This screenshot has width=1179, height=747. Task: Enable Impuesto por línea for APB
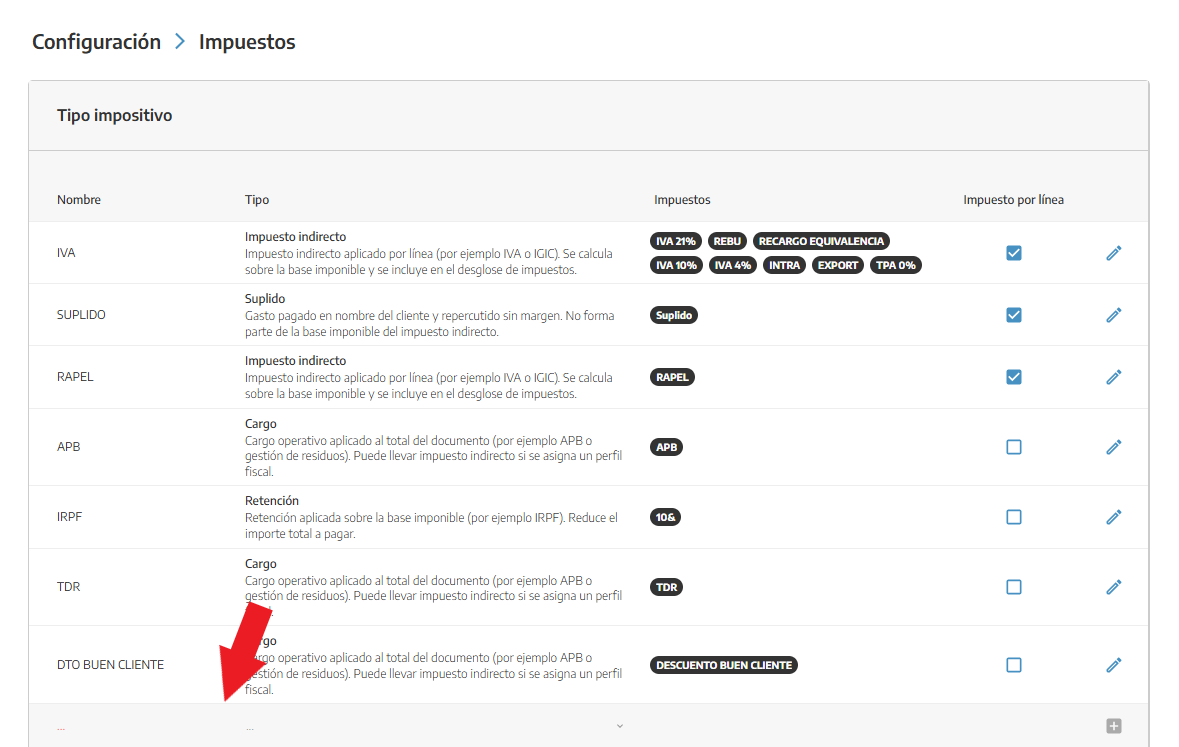click(1013, 447)
